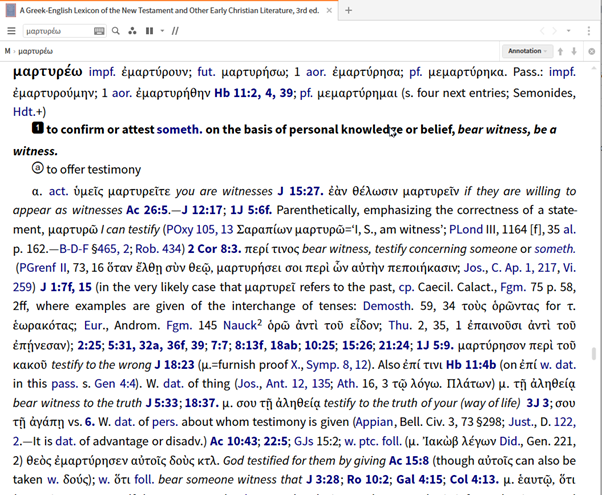Jump to next annotation down arrow
The image size is (602, 495).
tap(574, 51)
